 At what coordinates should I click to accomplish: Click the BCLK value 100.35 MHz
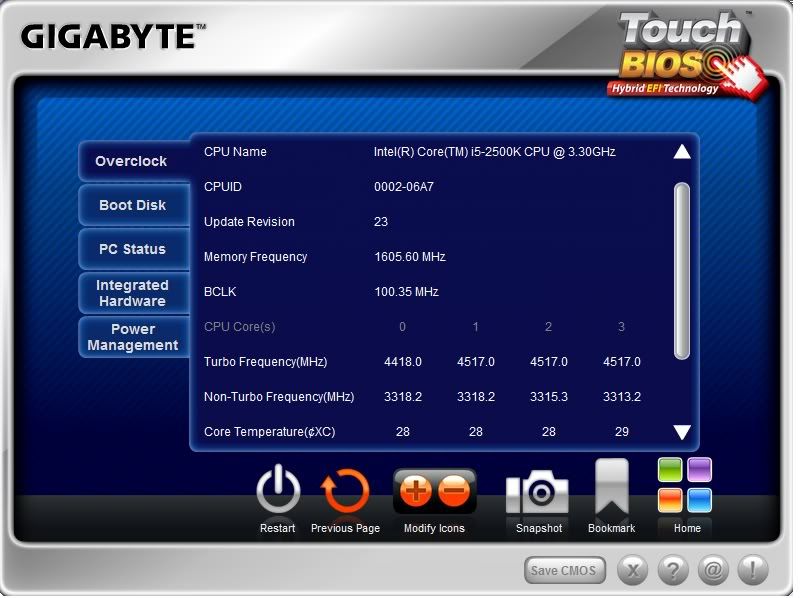(406, 292)
